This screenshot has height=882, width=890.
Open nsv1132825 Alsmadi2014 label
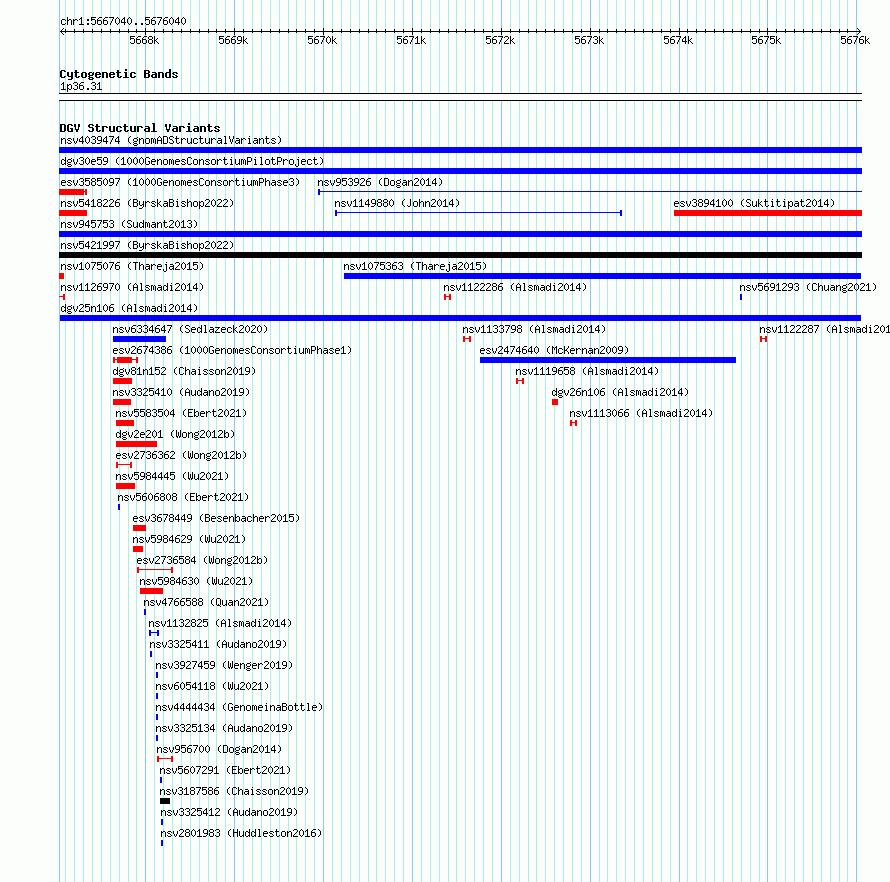(x=220, y=623)
